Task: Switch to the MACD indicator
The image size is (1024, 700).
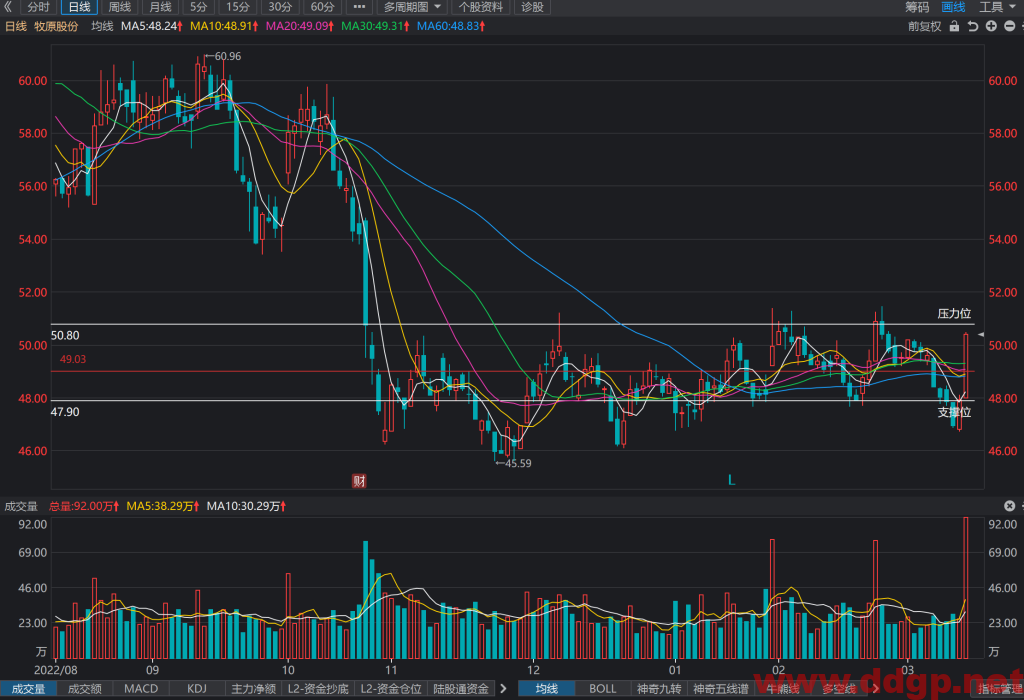Action: click(141, 688)
